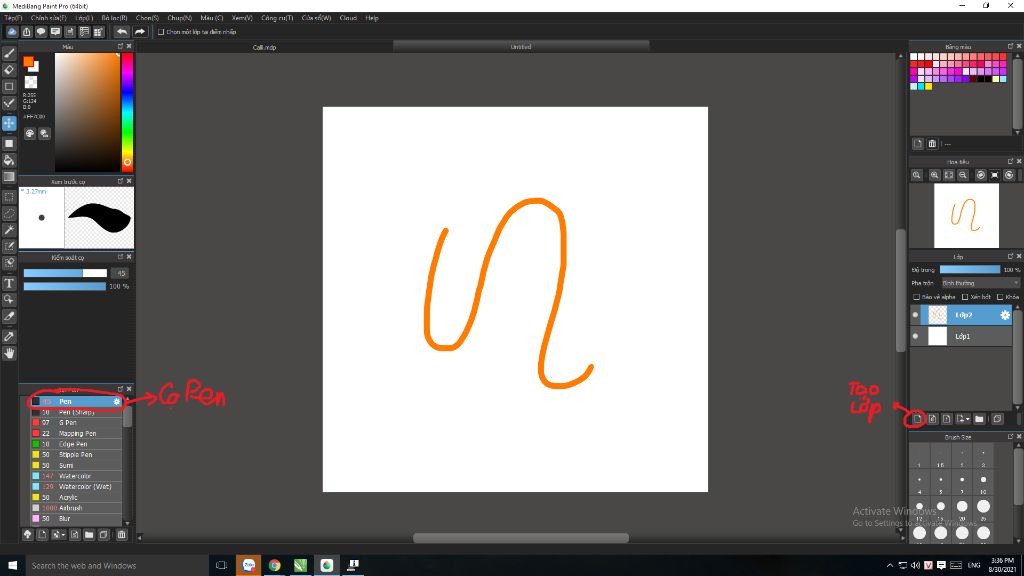Image resolution: width=1024 pixels, height=576 pixels.
Task: Click the orange foreground color swatch
Action: pos(28,62)
